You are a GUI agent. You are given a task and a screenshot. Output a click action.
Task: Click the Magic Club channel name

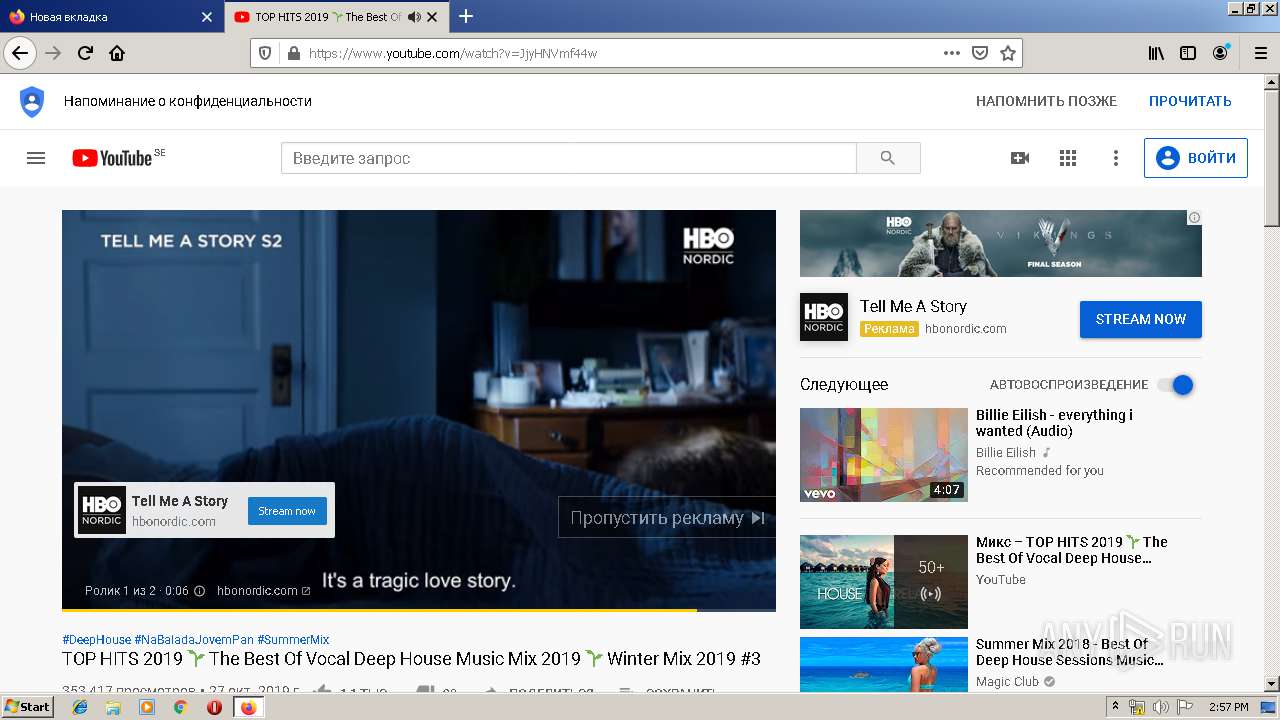1007,682
